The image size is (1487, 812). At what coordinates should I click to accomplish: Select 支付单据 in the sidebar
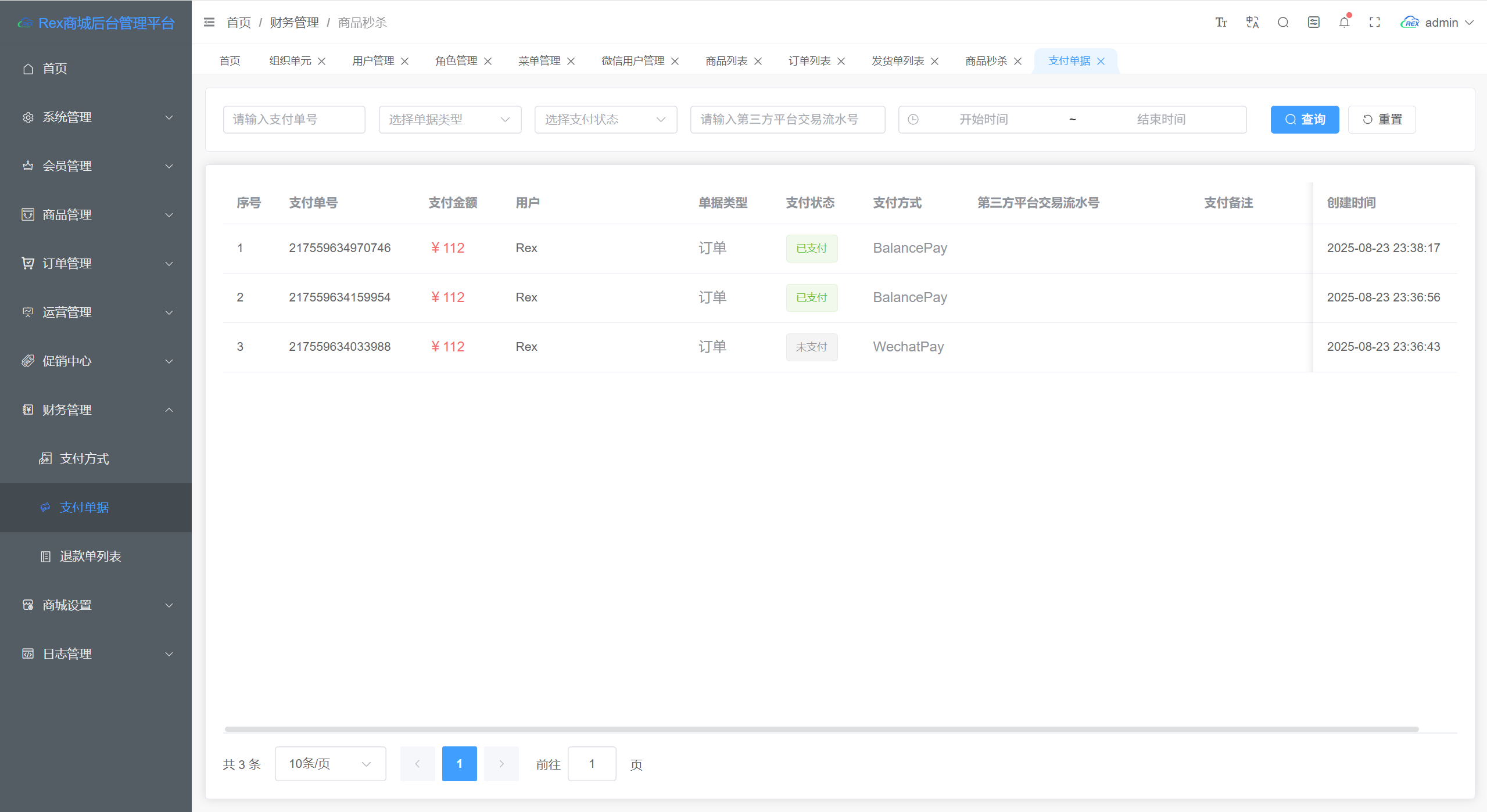coord(96,508)
